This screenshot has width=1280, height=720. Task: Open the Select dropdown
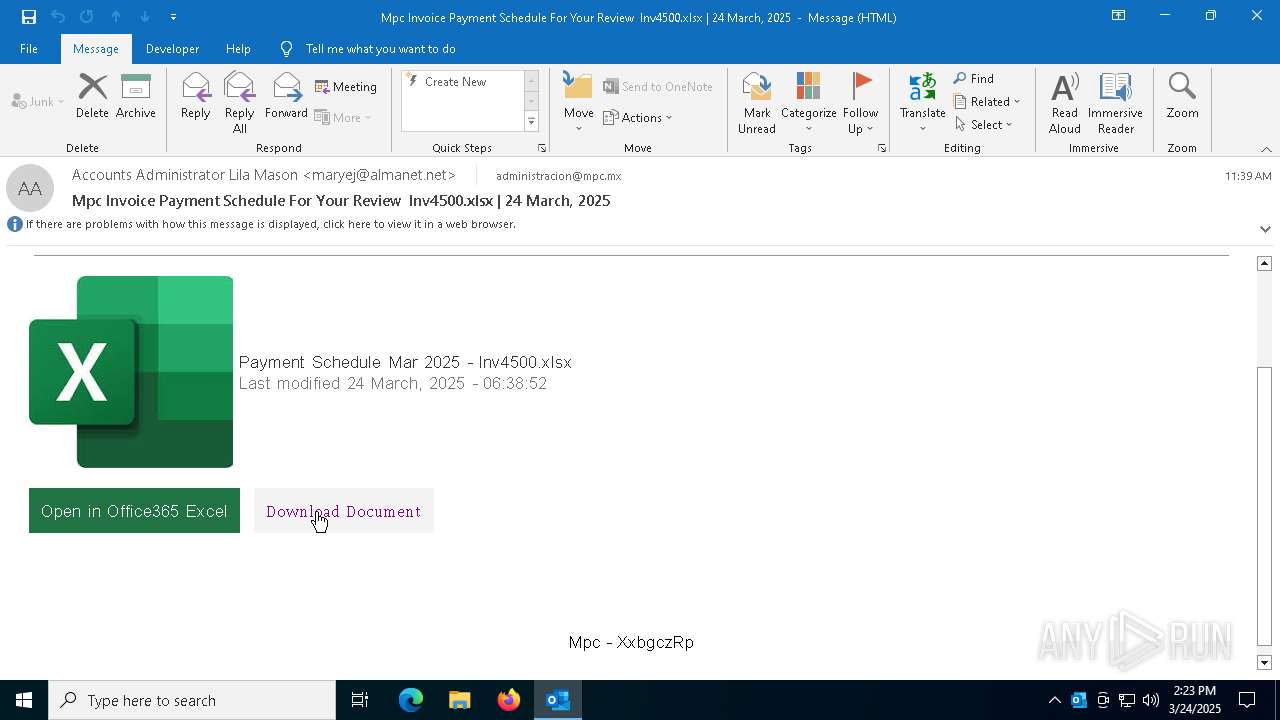(x=984, y=124)
